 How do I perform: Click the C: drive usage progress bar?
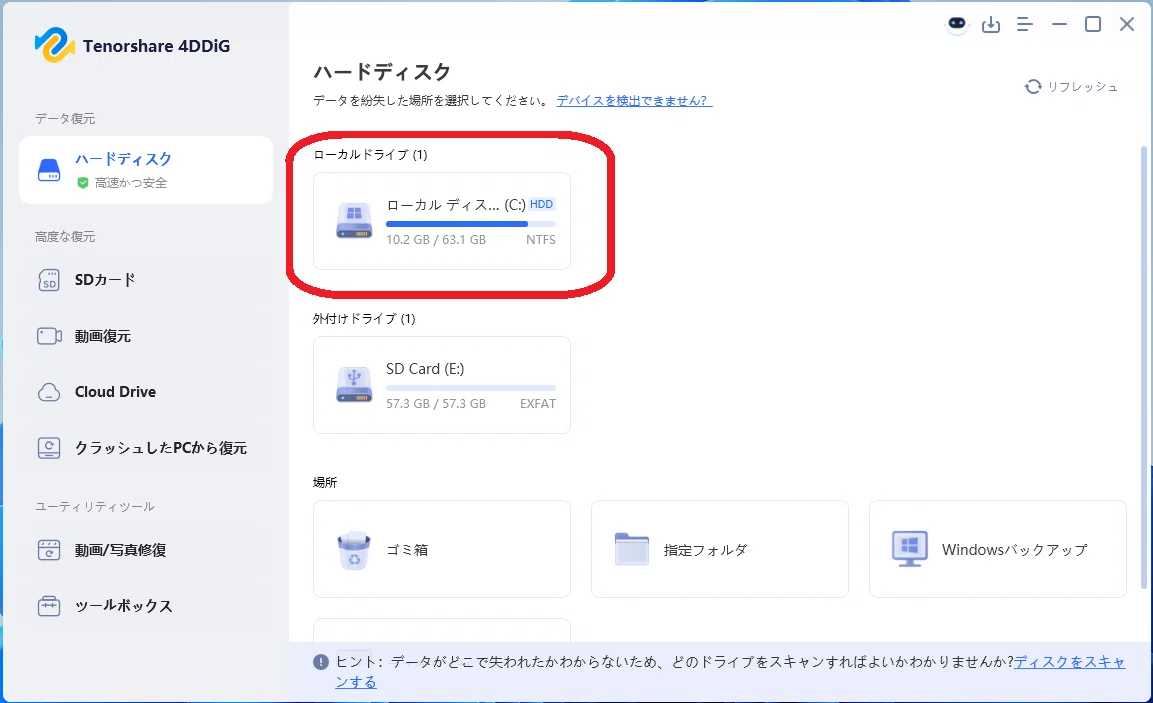click(471, 224)
